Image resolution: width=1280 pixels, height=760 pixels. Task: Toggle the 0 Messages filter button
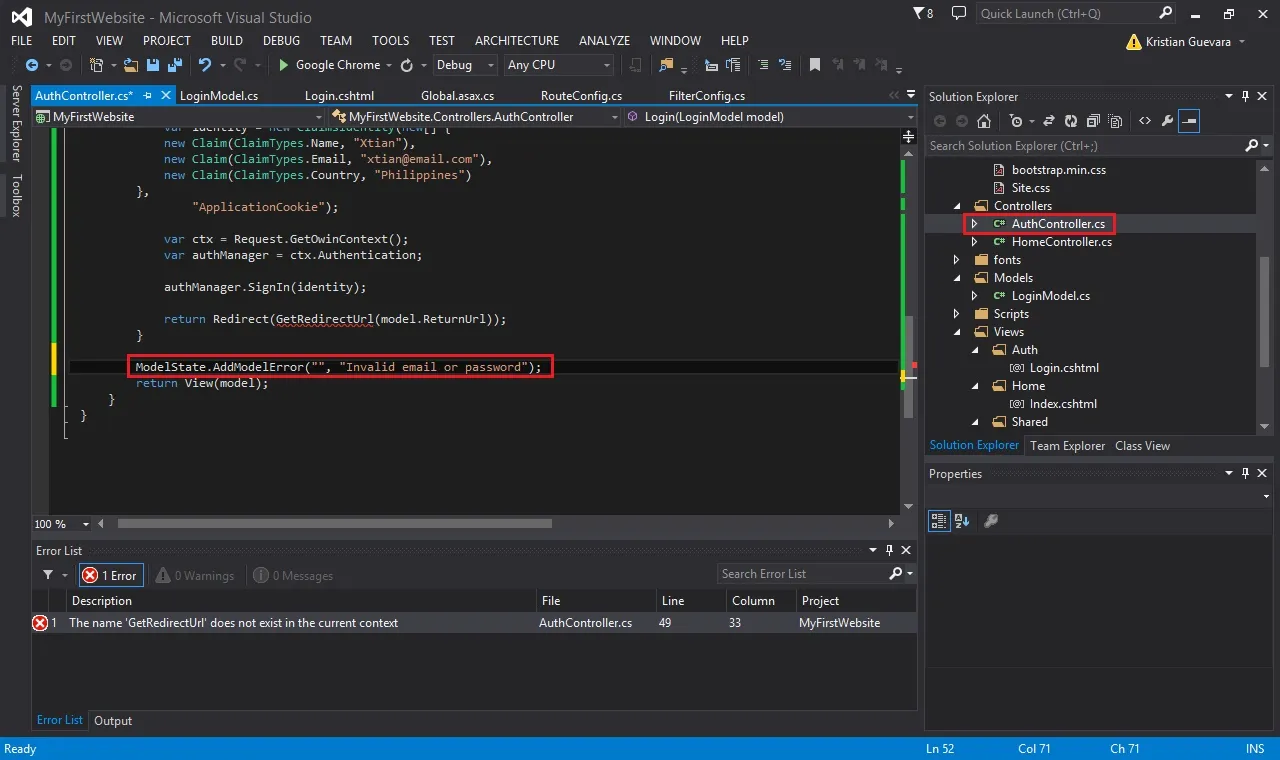coord(293,575)
